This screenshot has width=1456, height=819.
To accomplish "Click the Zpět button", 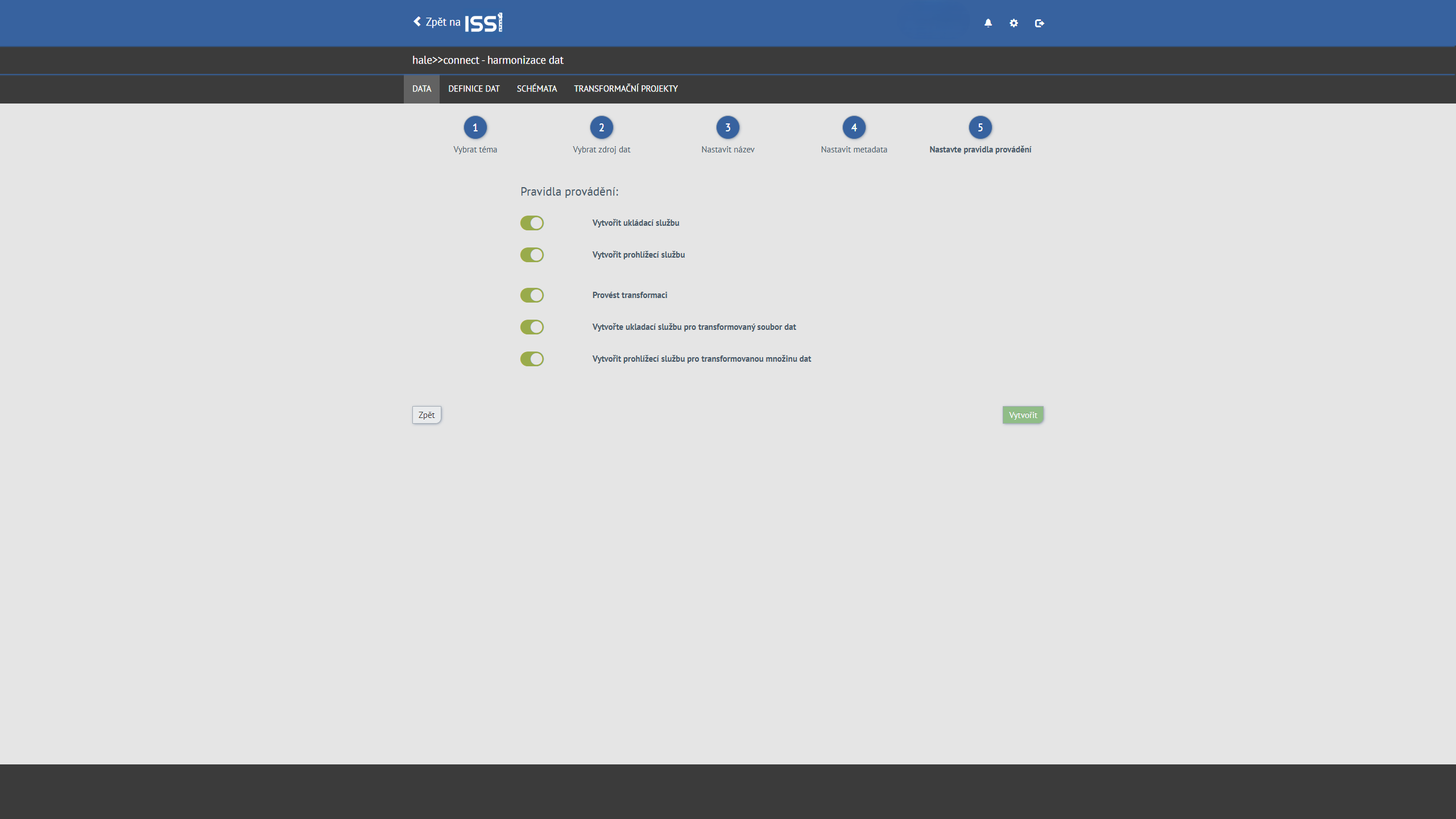I will click(x=426, y=415).
